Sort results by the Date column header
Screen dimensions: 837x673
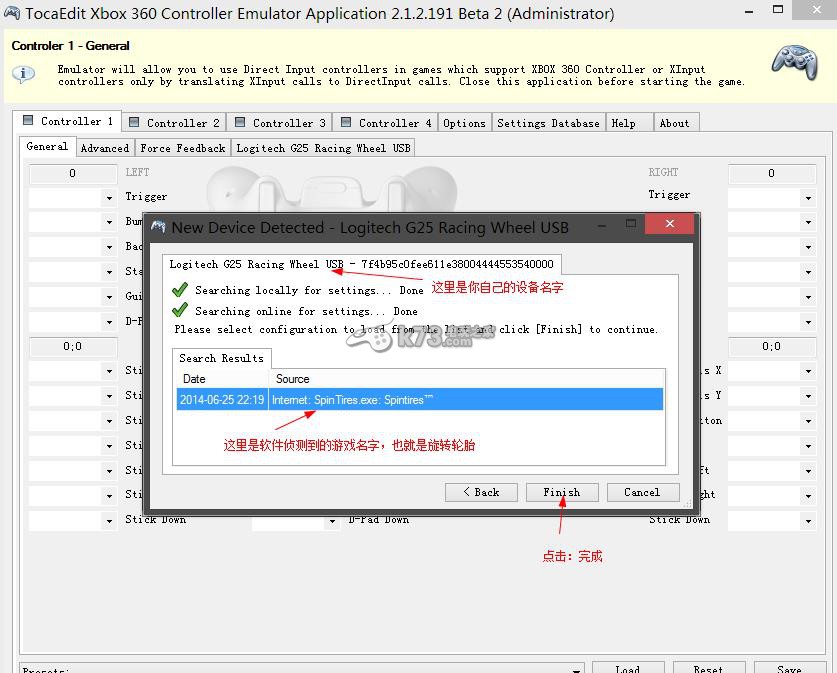(x=222, y=379)
